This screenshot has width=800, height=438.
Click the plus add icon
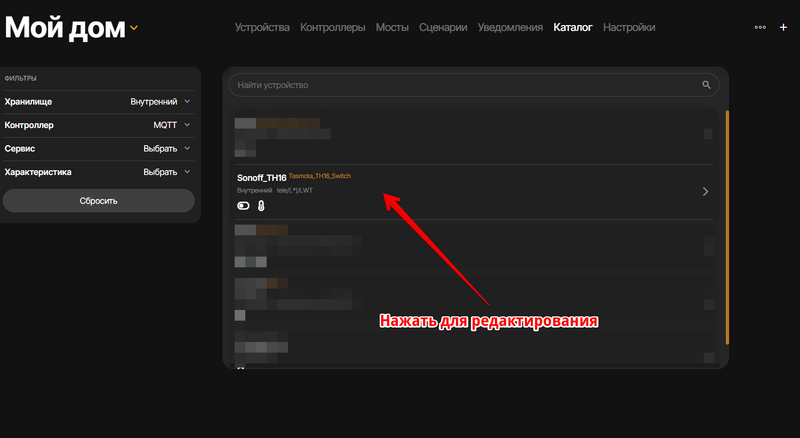pos(783,28)
